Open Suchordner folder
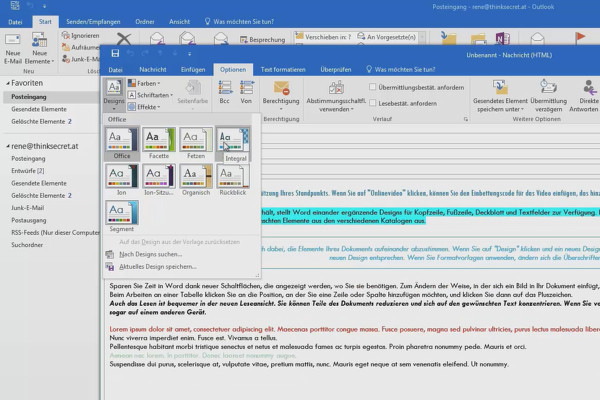 coord(27,245)
